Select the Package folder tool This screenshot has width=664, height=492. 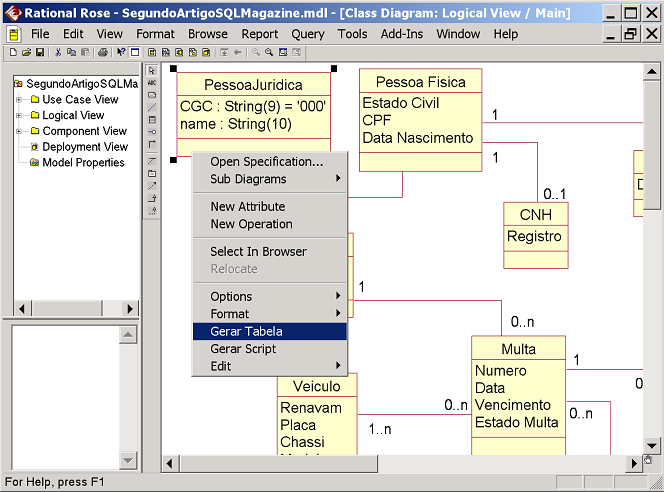click(x=152, y=174)
